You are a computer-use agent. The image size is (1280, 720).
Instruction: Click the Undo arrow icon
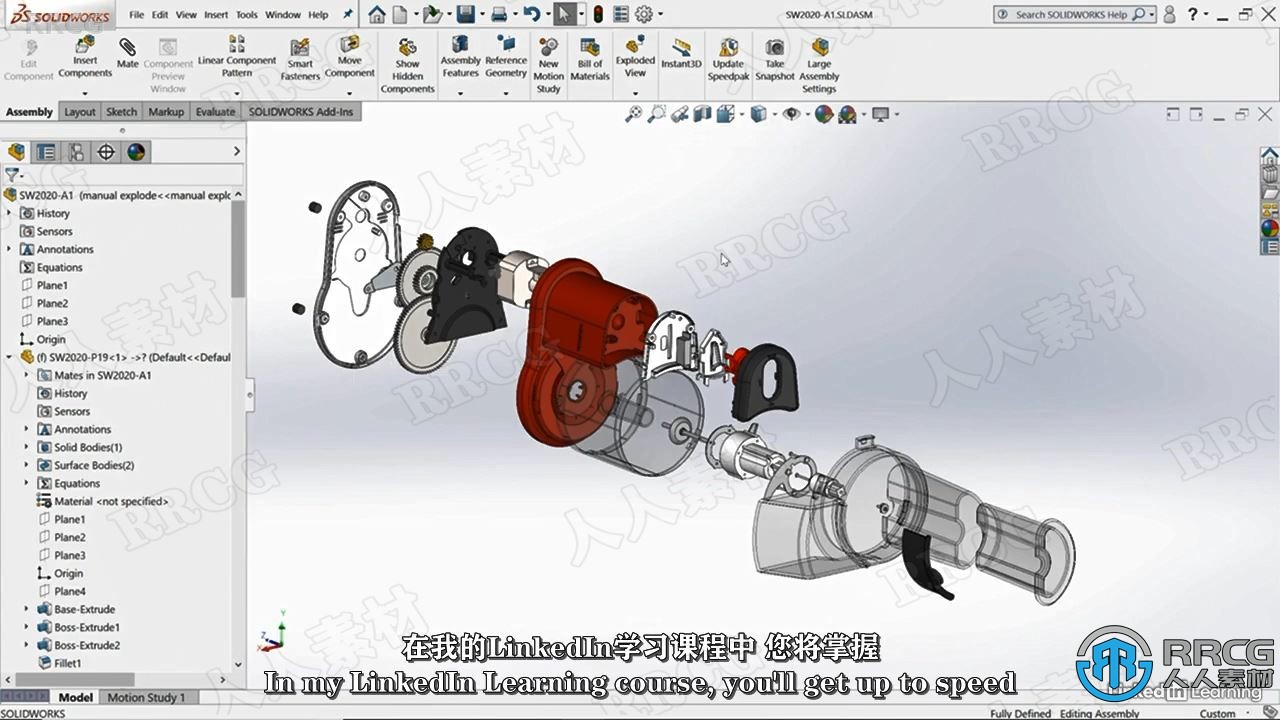pos(532,14)
